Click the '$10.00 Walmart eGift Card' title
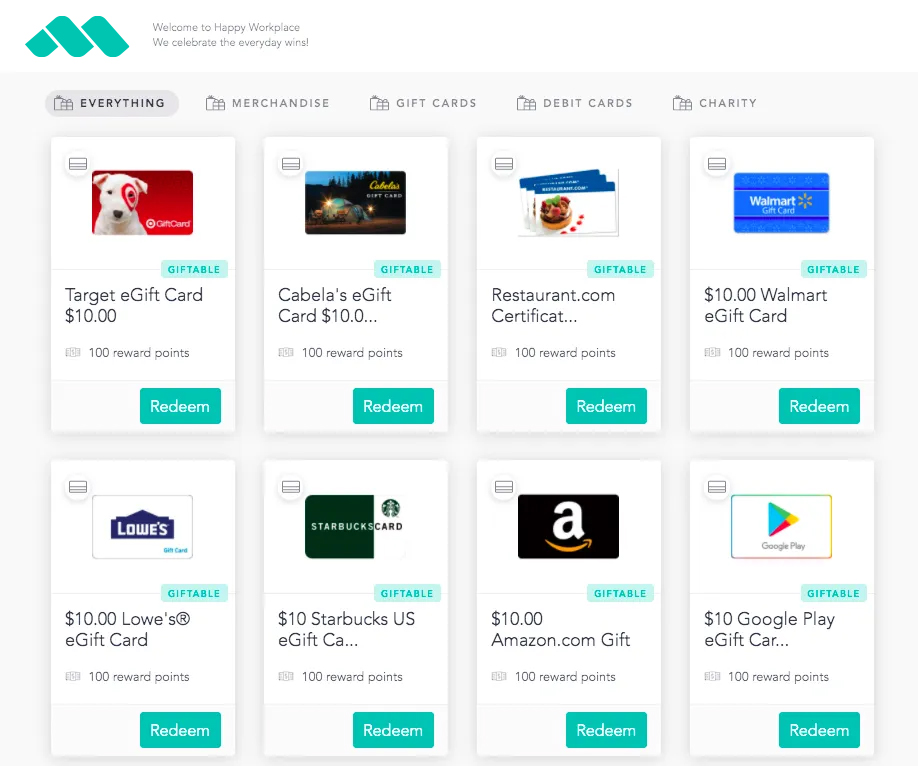Viewport: 918px width, 766px height. coord(766,305)
